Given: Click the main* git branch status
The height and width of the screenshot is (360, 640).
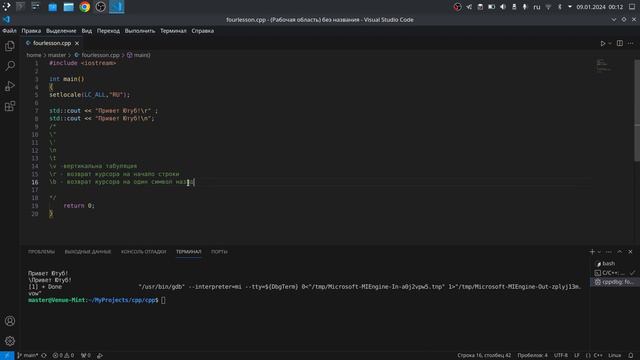Looking at the screenshot, I should tap(28, 356).
